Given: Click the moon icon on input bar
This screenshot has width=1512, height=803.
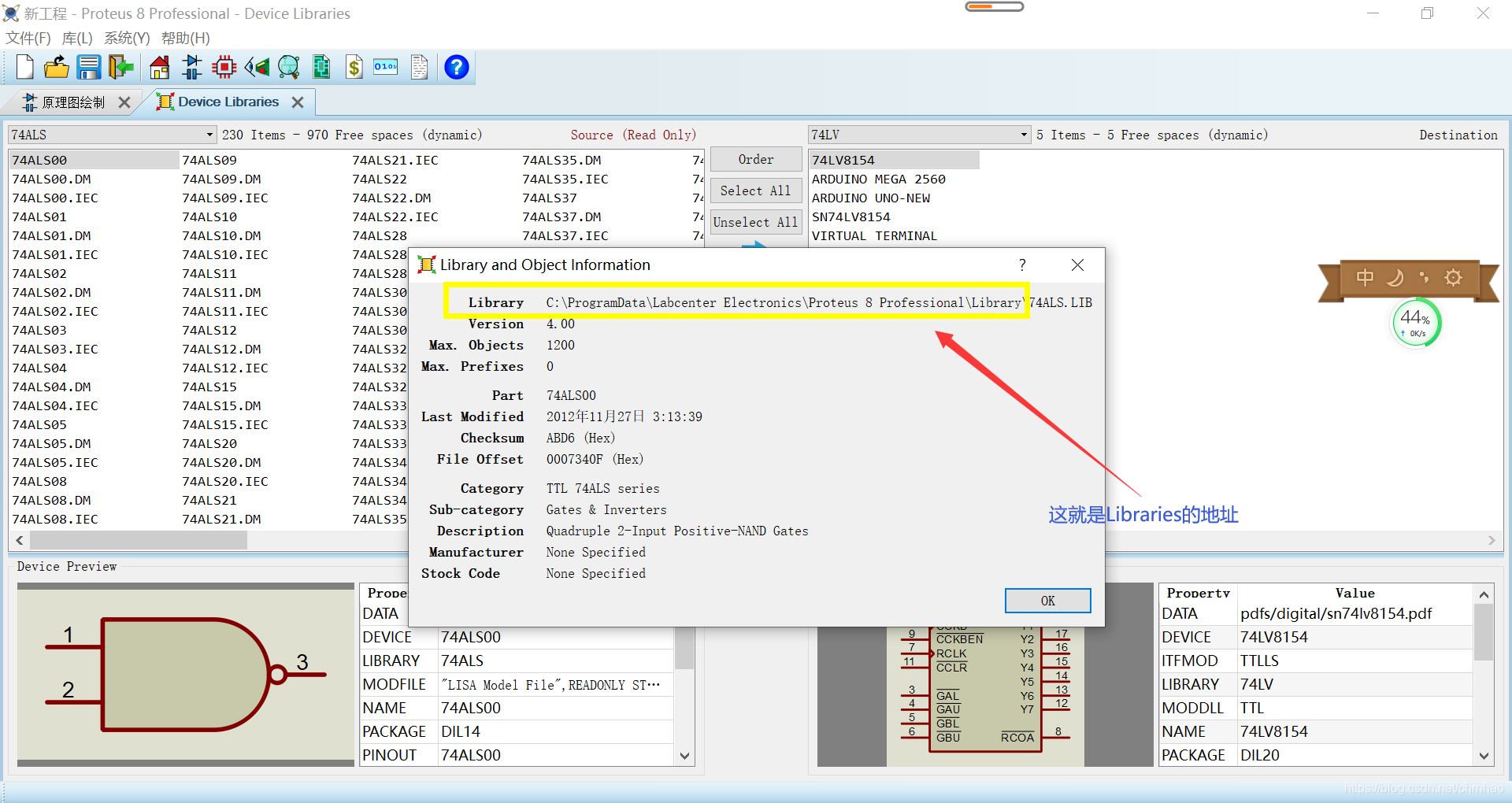Looking at the screenshot, I should [1395, 278].
